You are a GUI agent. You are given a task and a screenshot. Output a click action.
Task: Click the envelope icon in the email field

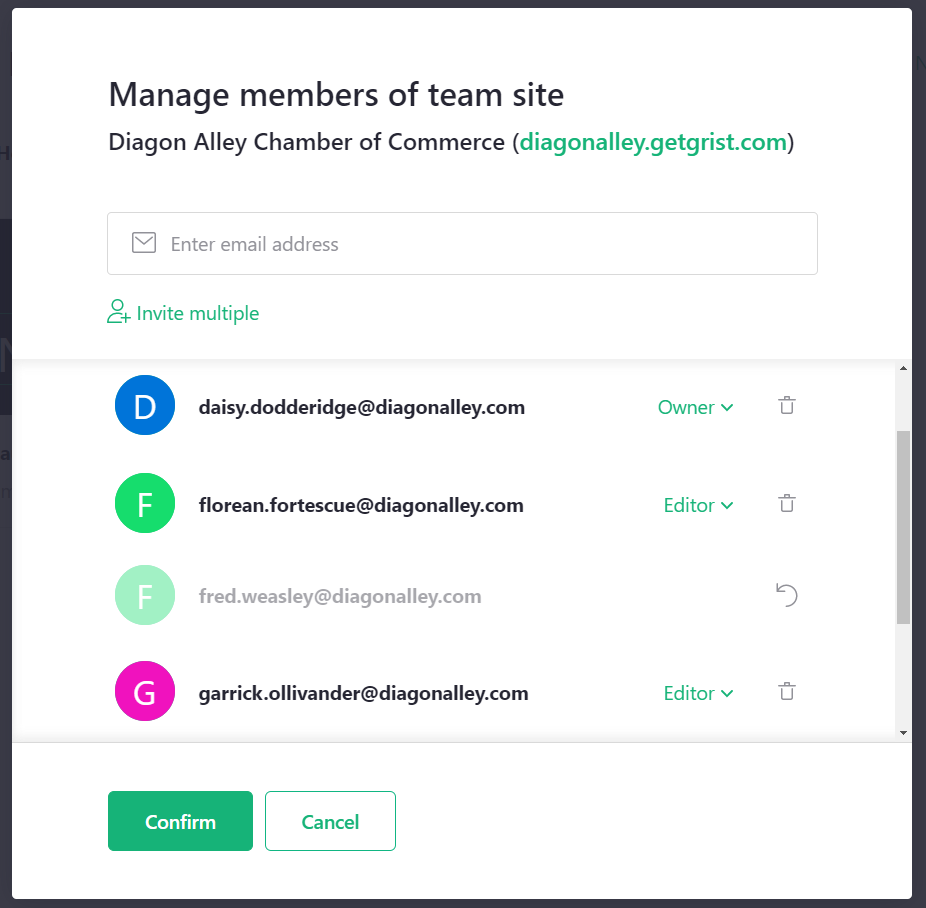click(x=144, y=243)
